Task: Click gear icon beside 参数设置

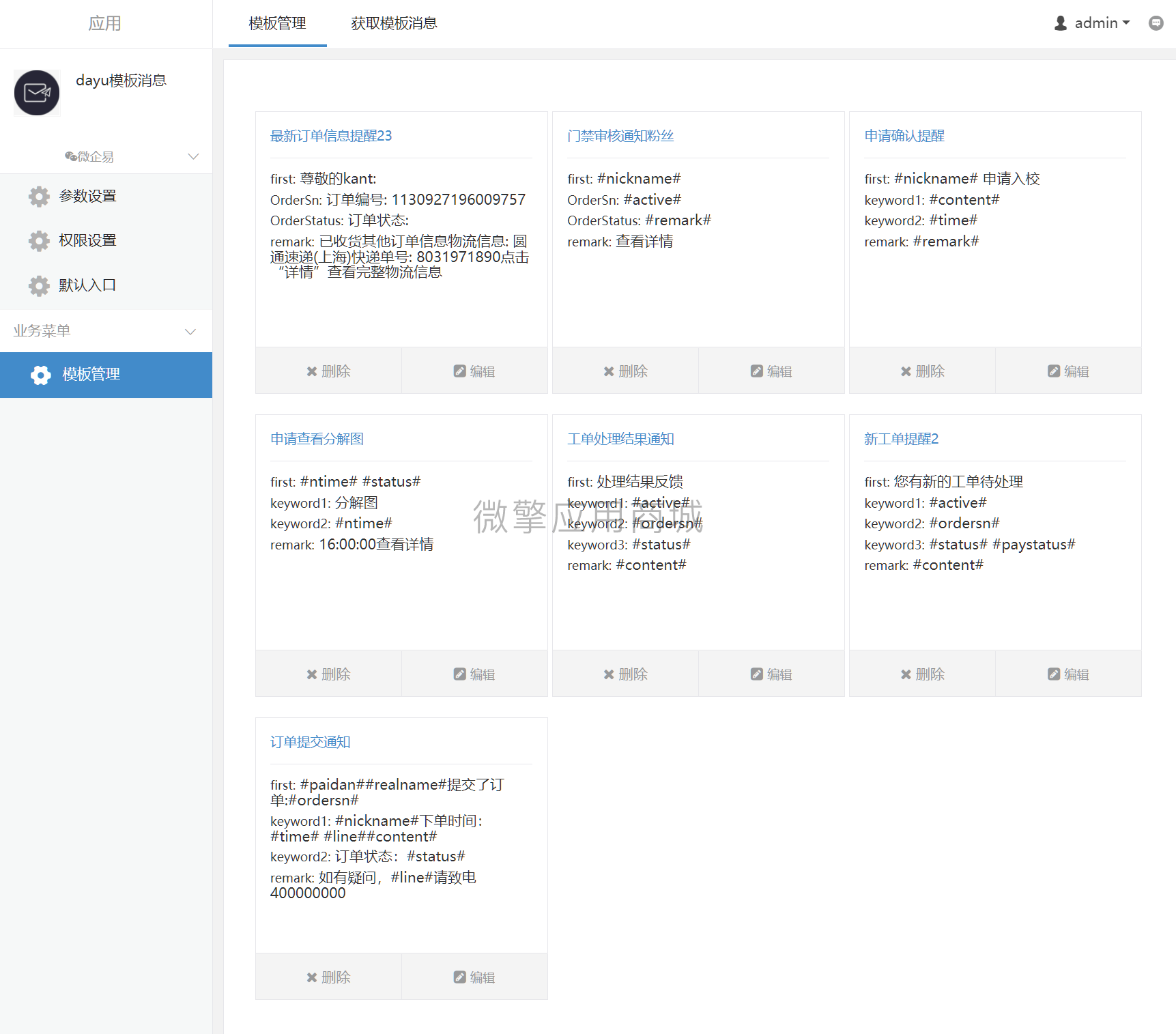Action: [39, 197]
